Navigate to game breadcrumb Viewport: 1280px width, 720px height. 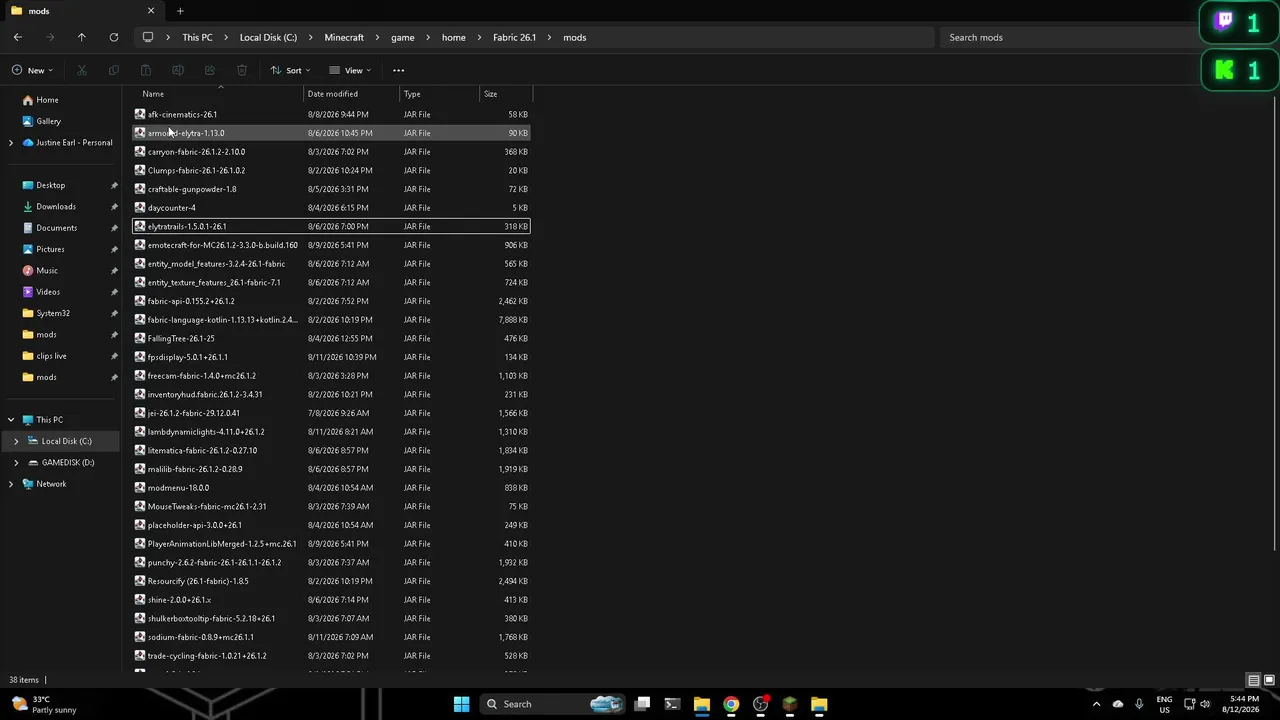click(x=402, y=37)
